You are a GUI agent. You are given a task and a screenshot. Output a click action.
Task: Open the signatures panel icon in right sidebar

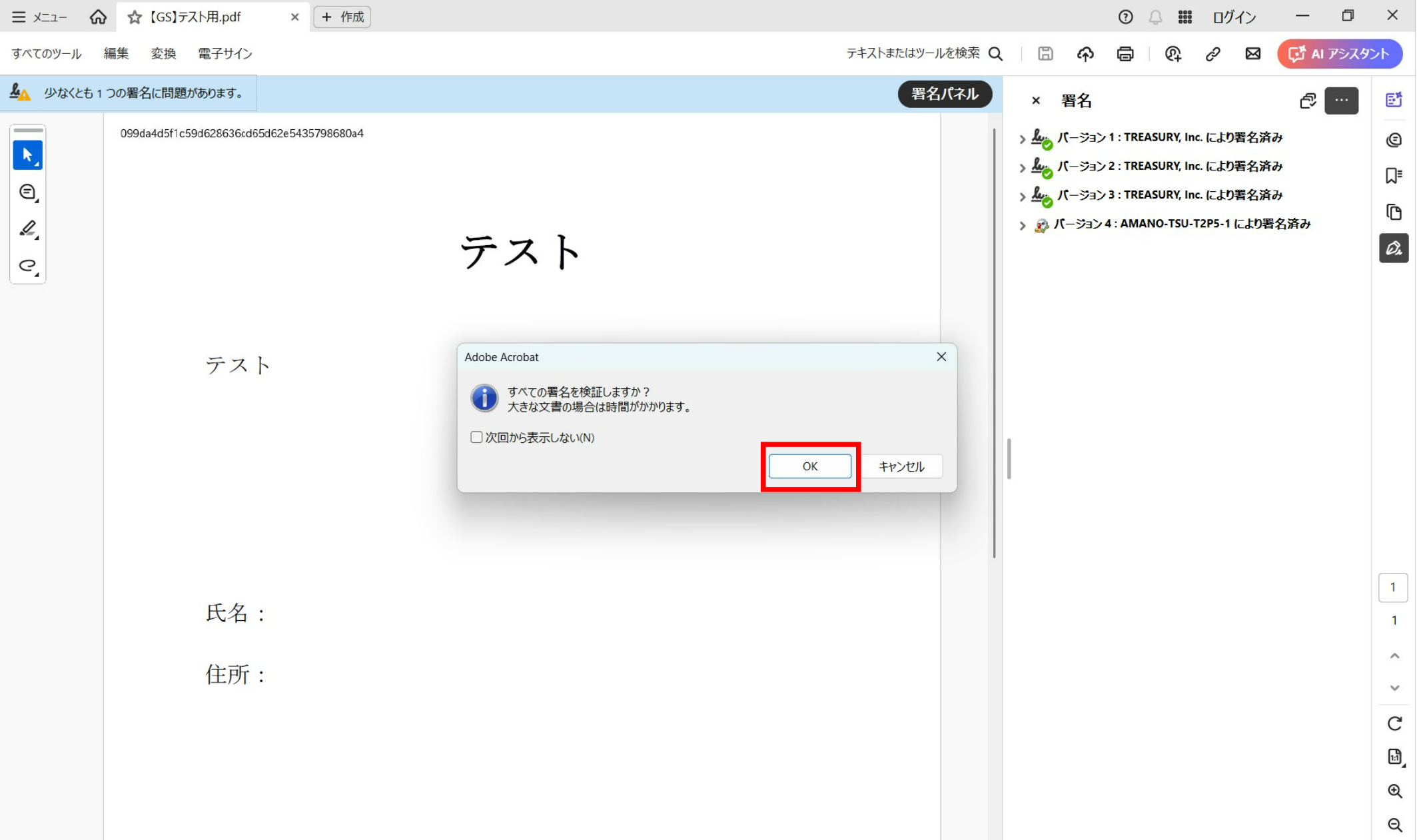(1394, 248)
